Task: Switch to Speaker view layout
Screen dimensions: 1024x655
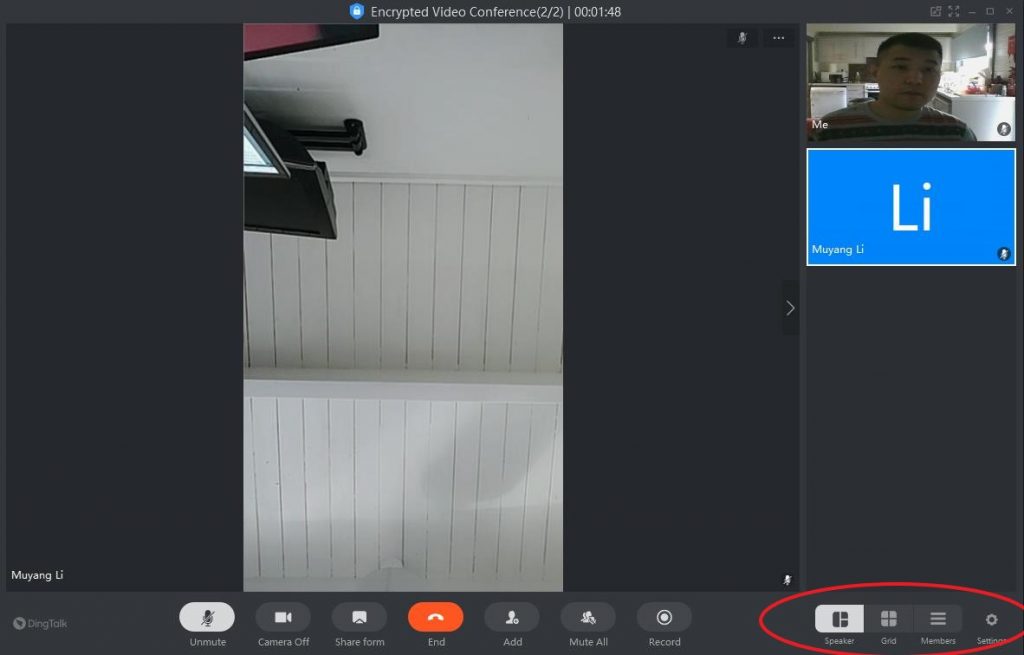Action: click(x=839, y=619)
